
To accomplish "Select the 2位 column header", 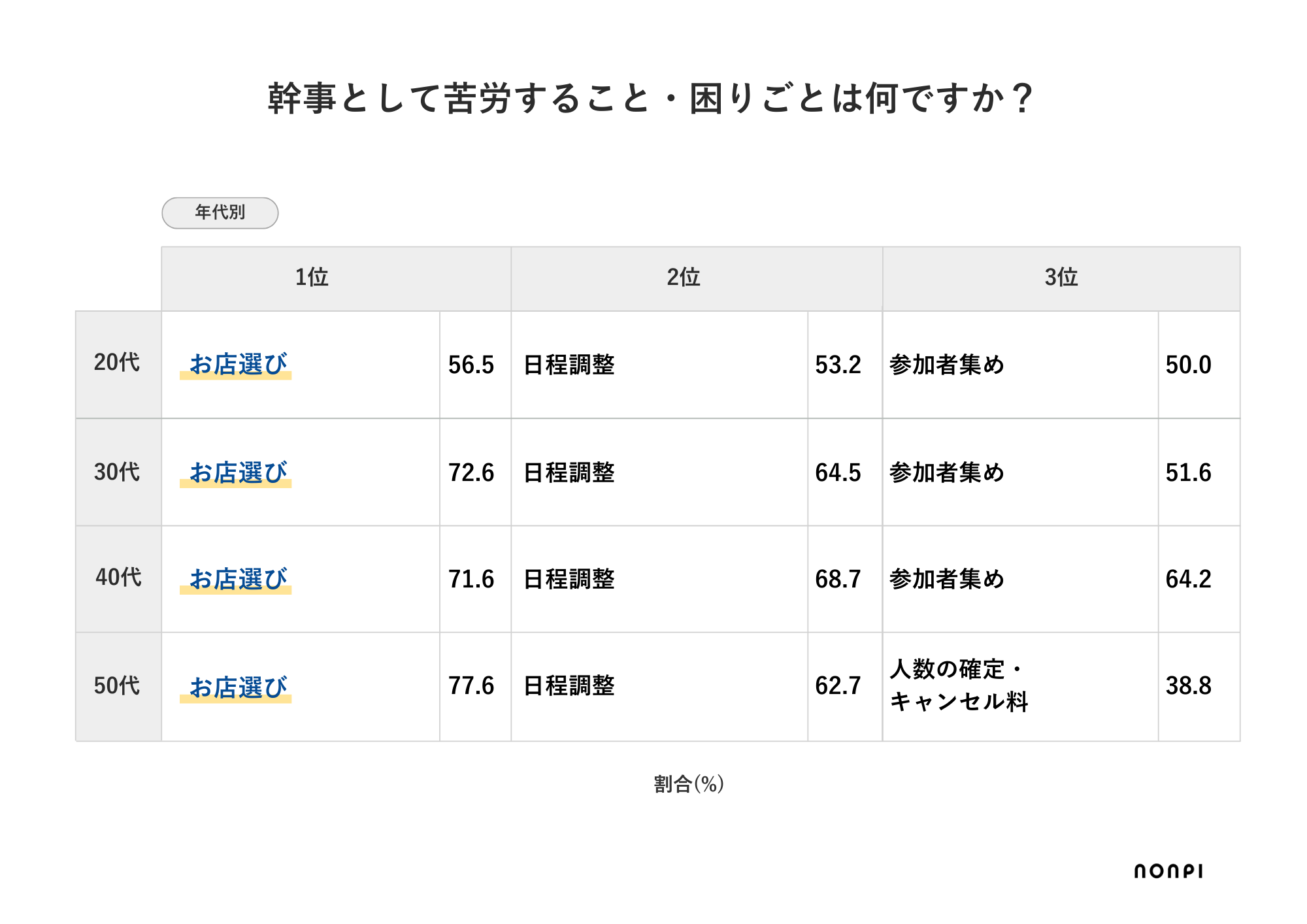I will 683,278.
